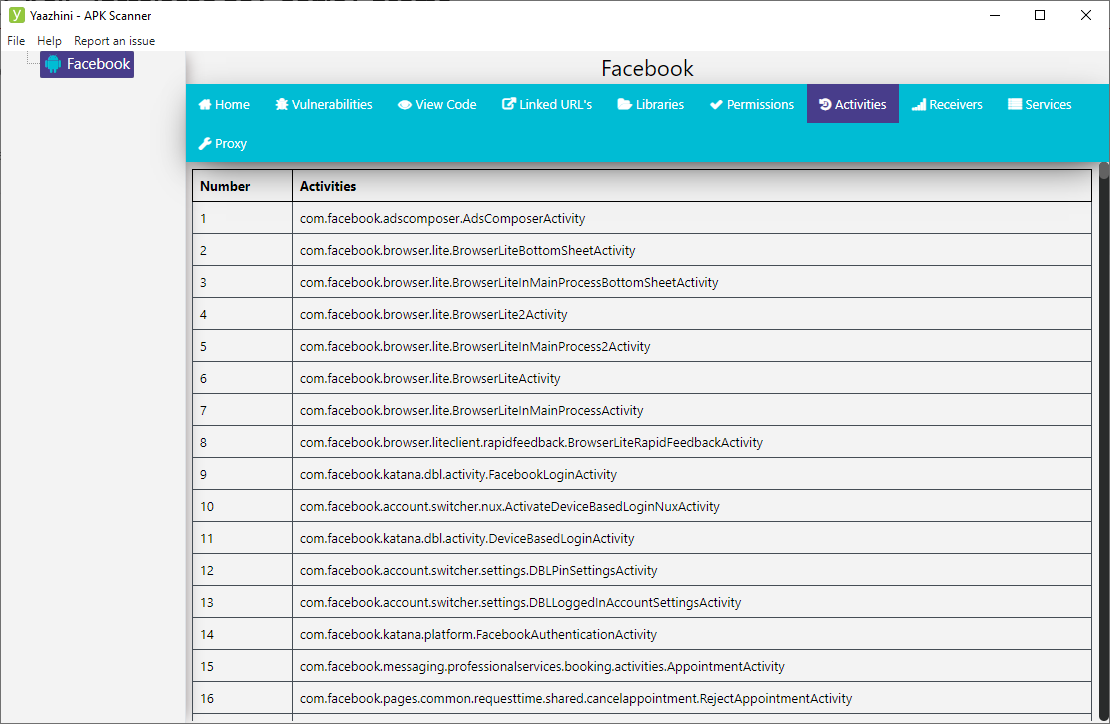This screenshot has height=724, width=1110.
Task: Click the View Code eye icon
Action: click(405, 105)
